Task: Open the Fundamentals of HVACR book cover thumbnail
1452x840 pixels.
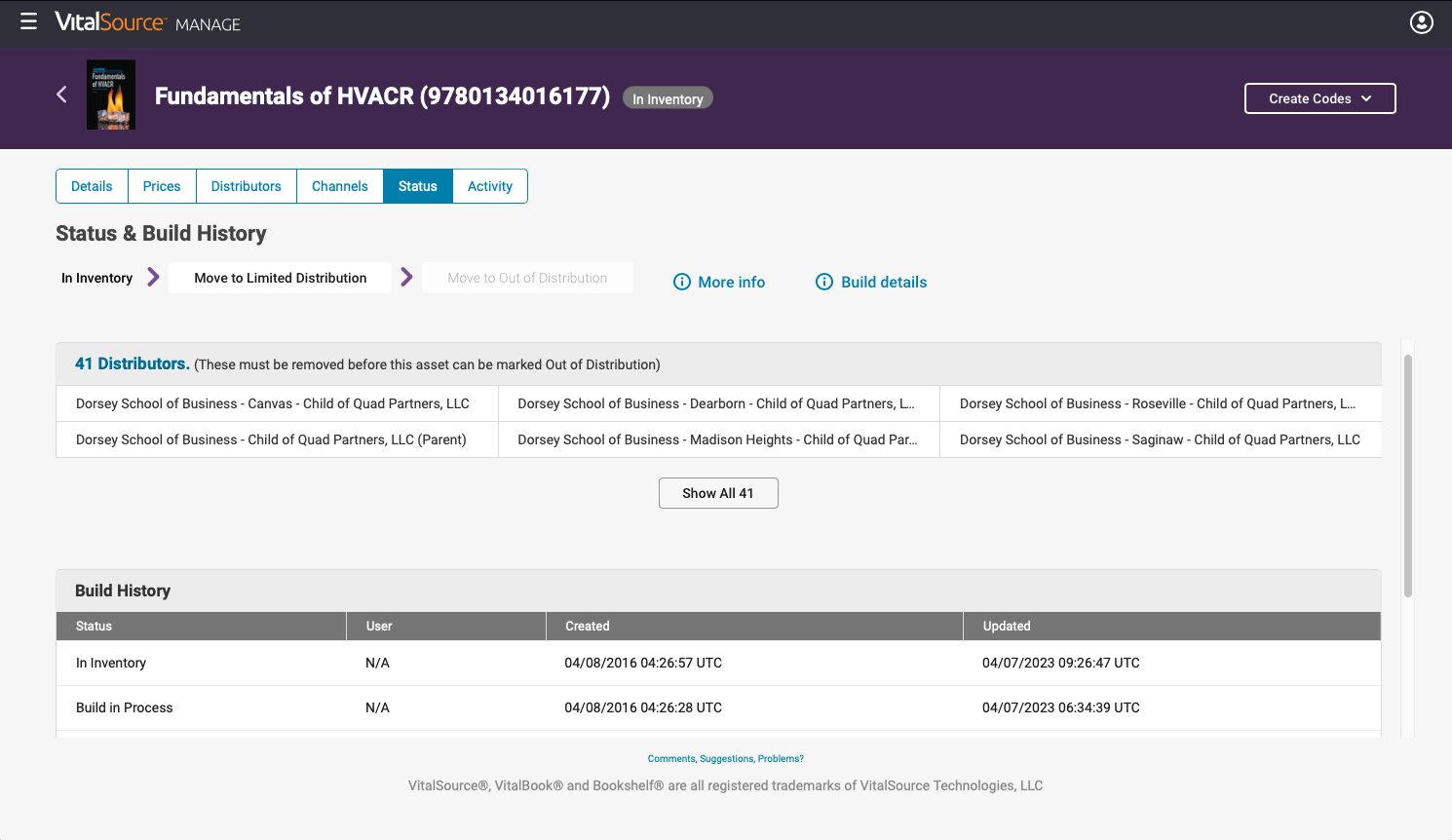Action: pos(111,95)
